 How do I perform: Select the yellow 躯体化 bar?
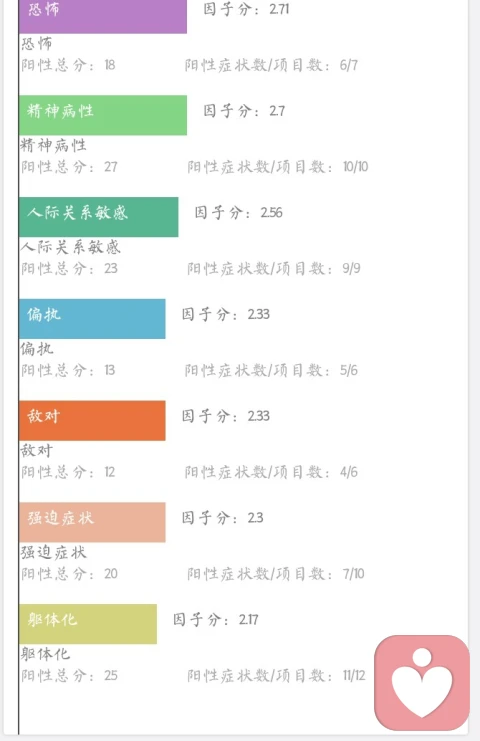88,624
